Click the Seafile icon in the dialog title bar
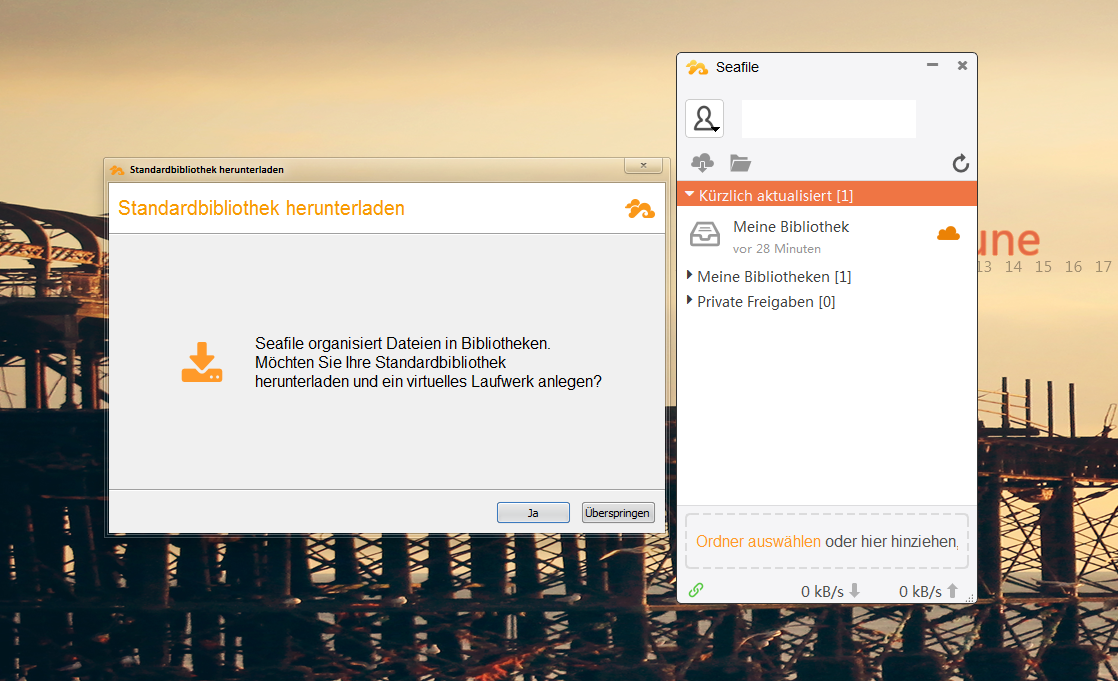This screenshot has width=1118, height=681. (x=117, y=170)
